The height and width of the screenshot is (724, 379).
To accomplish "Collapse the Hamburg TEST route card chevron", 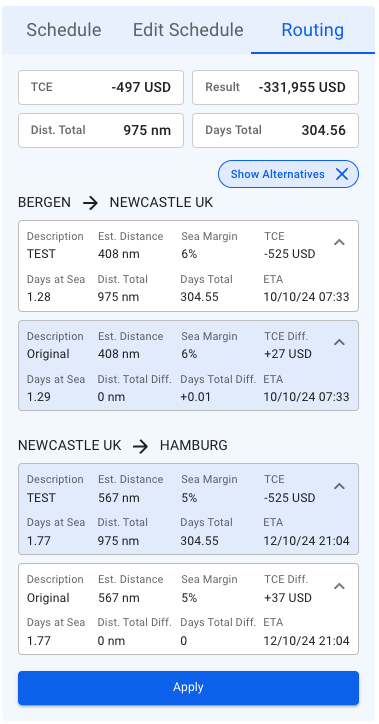I will [339, 486].
